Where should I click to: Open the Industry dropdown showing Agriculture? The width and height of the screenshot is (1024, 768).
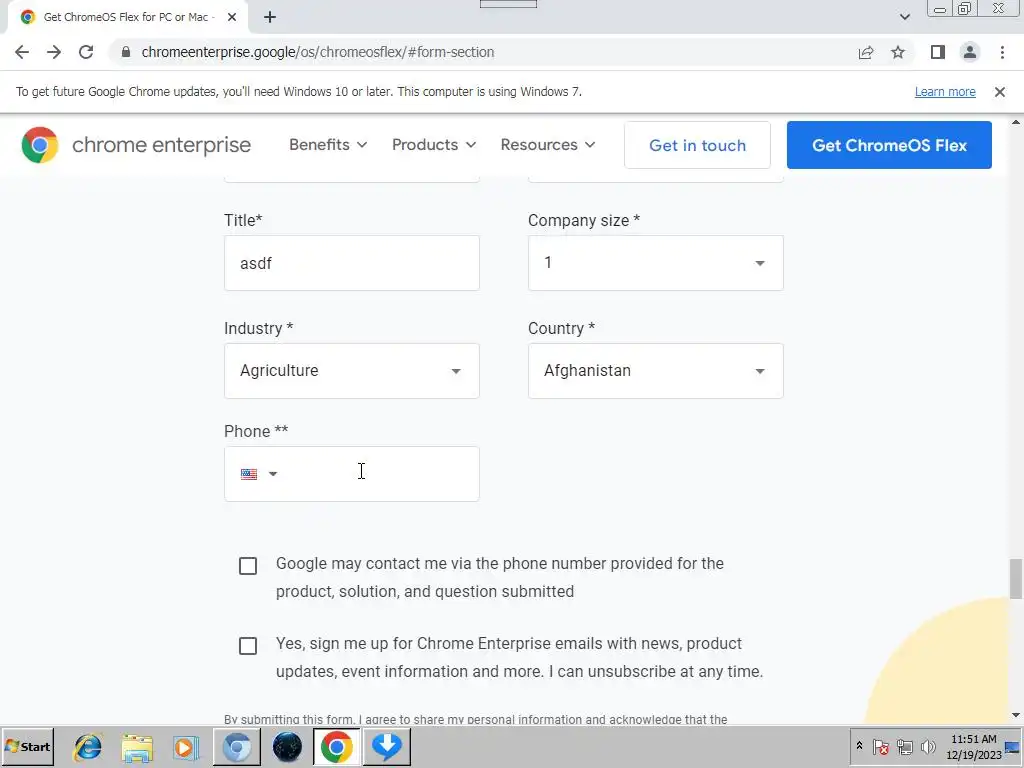(351, 371)
